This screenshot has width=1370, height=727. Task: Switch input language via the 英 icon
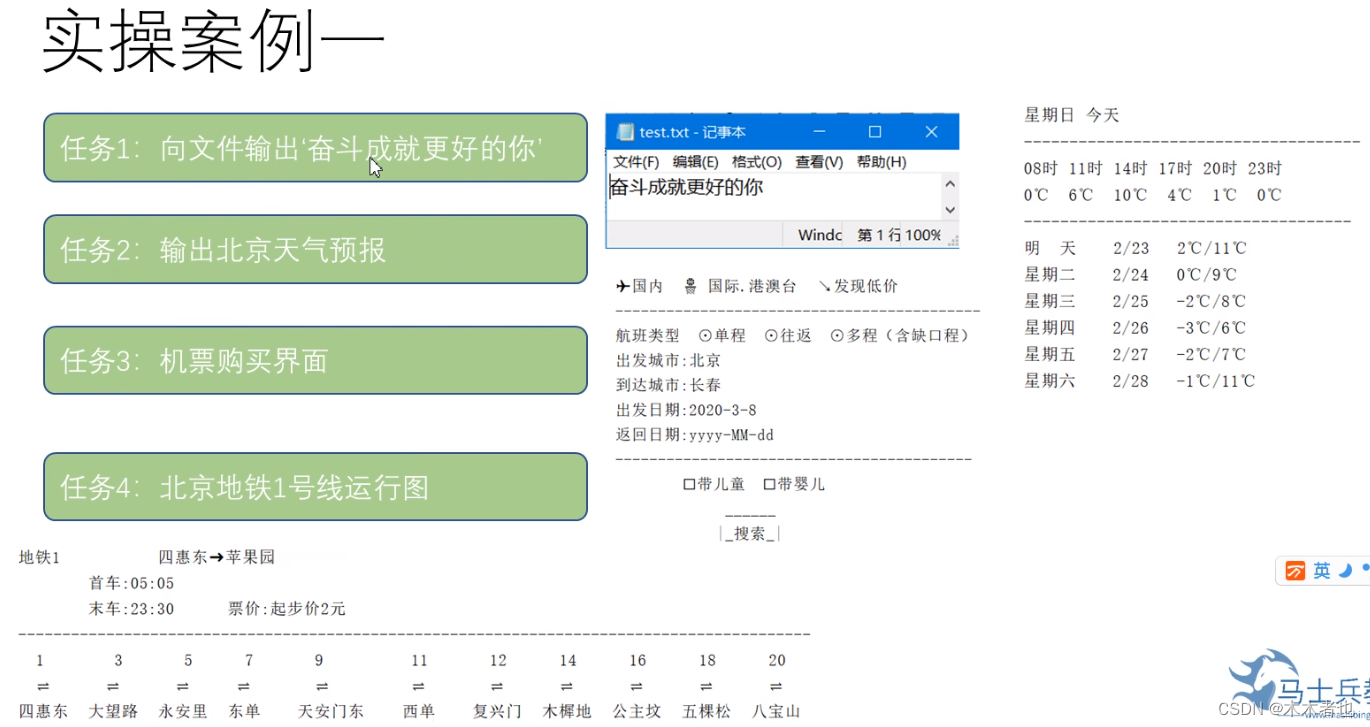point(1322,570)
